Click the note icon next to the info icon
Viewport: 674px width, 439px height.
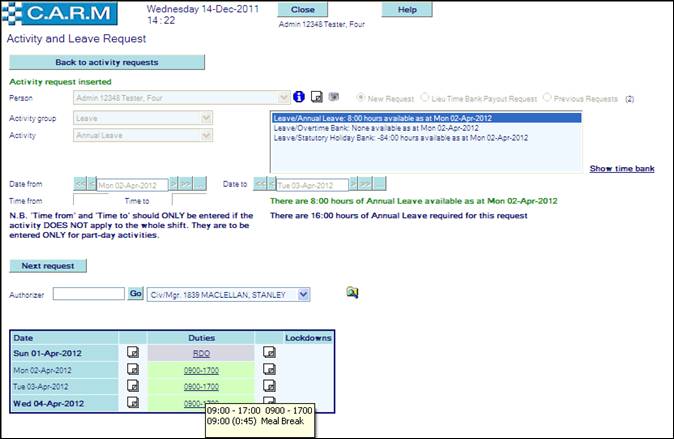(x=316, y=98)
